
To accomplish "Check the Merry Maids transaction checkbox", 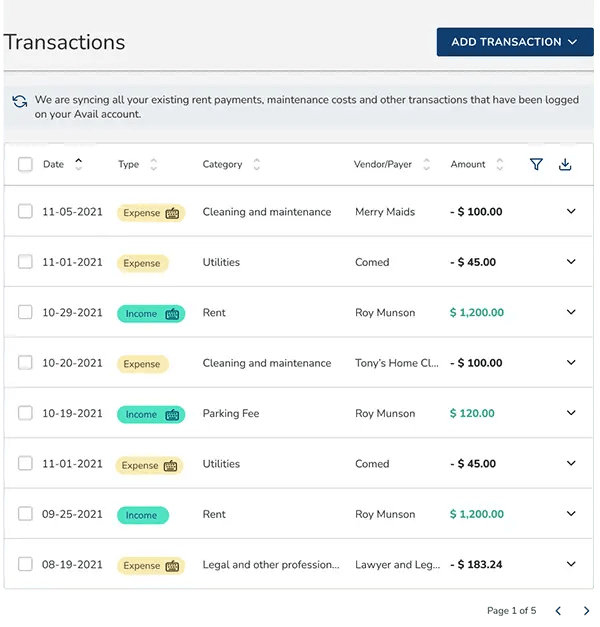I will [x=25, y=212].
